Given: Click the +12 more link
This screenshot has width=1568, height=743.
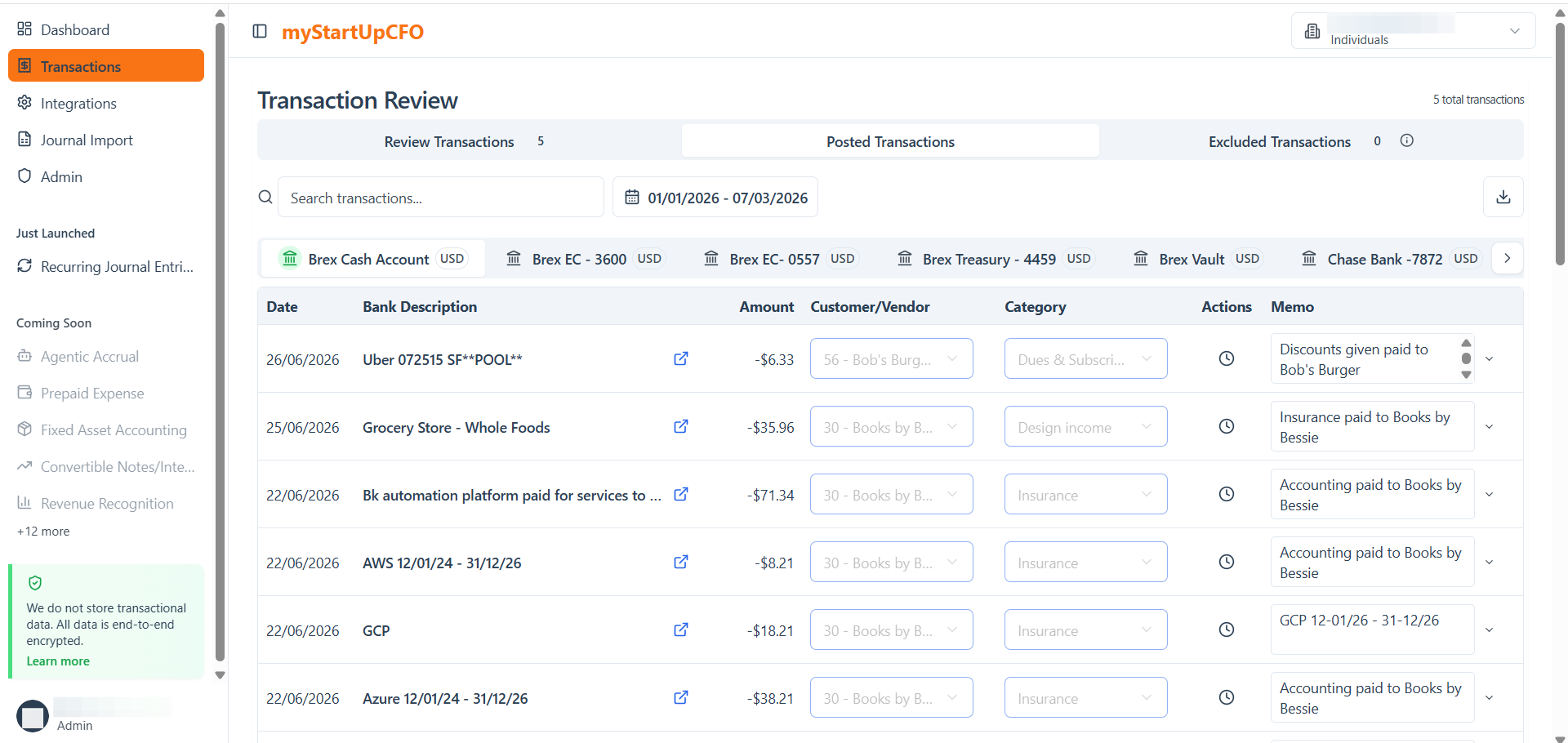Looking at the screenshot, I should pyautogui.click(x=43, y=532).
